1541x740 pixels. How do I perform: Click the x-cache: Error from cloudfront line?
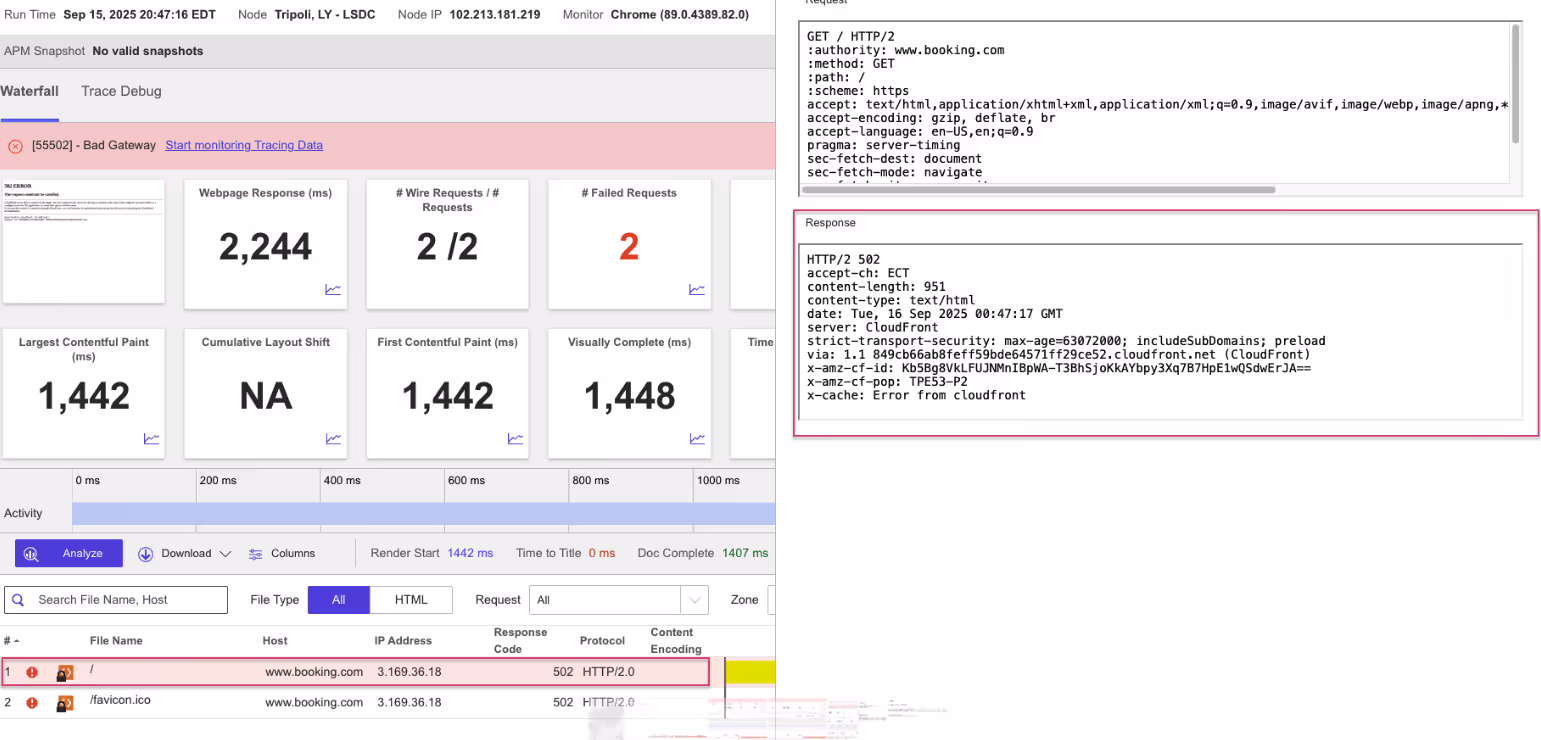point(916,396)
